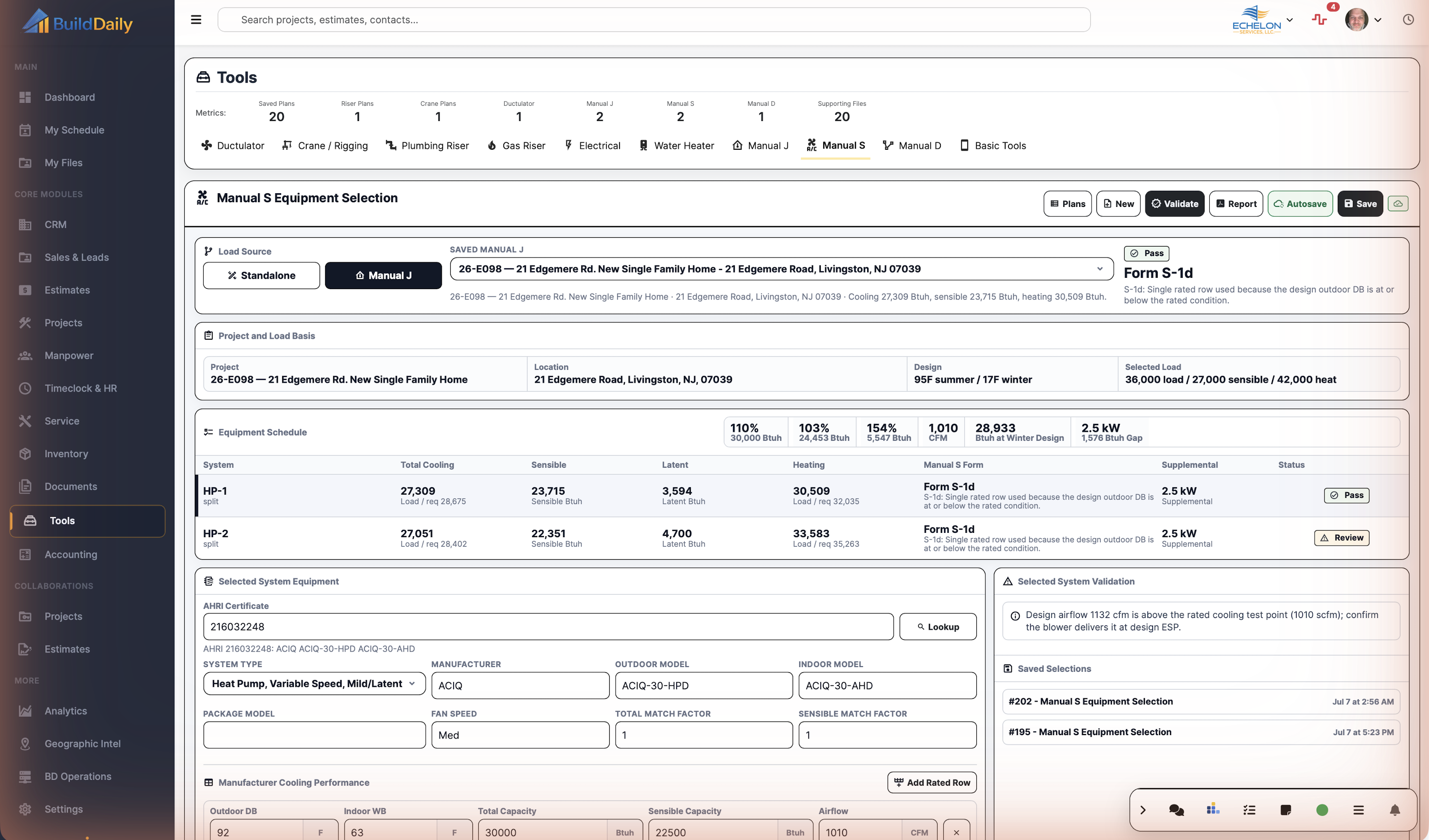Click Lookup for AHRI certificate
The height and width of the screenshot is (840, 1429).
coord(938,626)
